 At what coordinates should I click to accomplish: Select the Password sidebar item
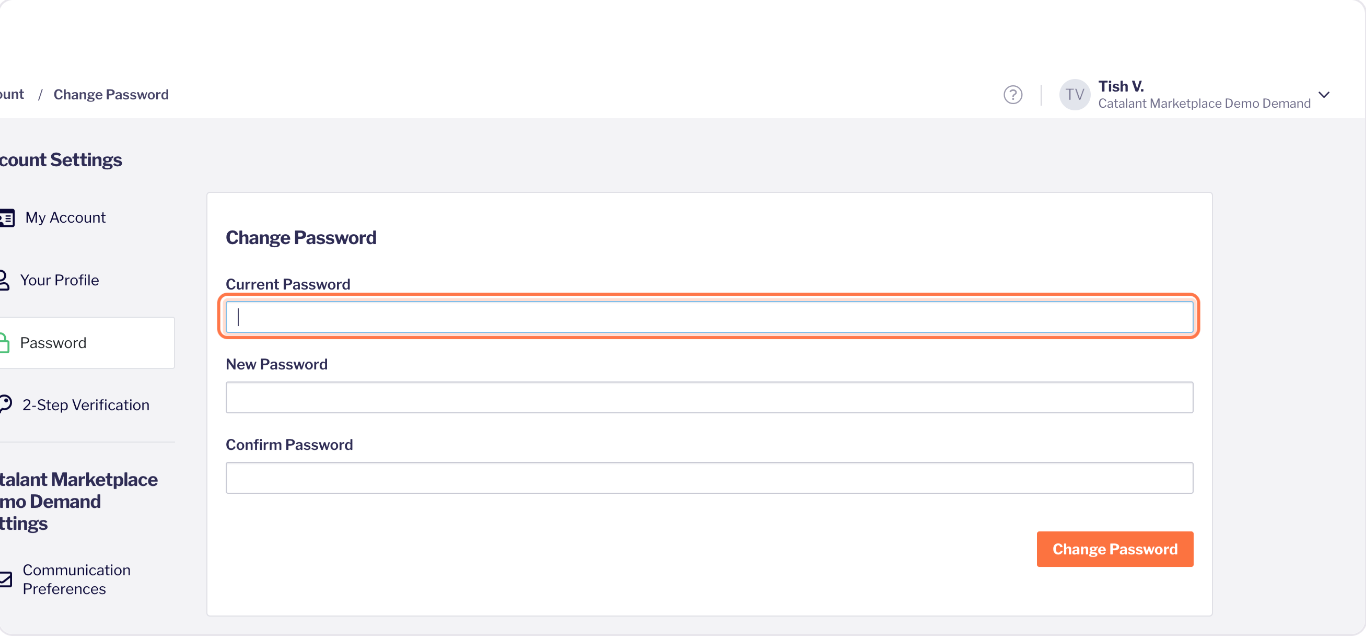54,343
